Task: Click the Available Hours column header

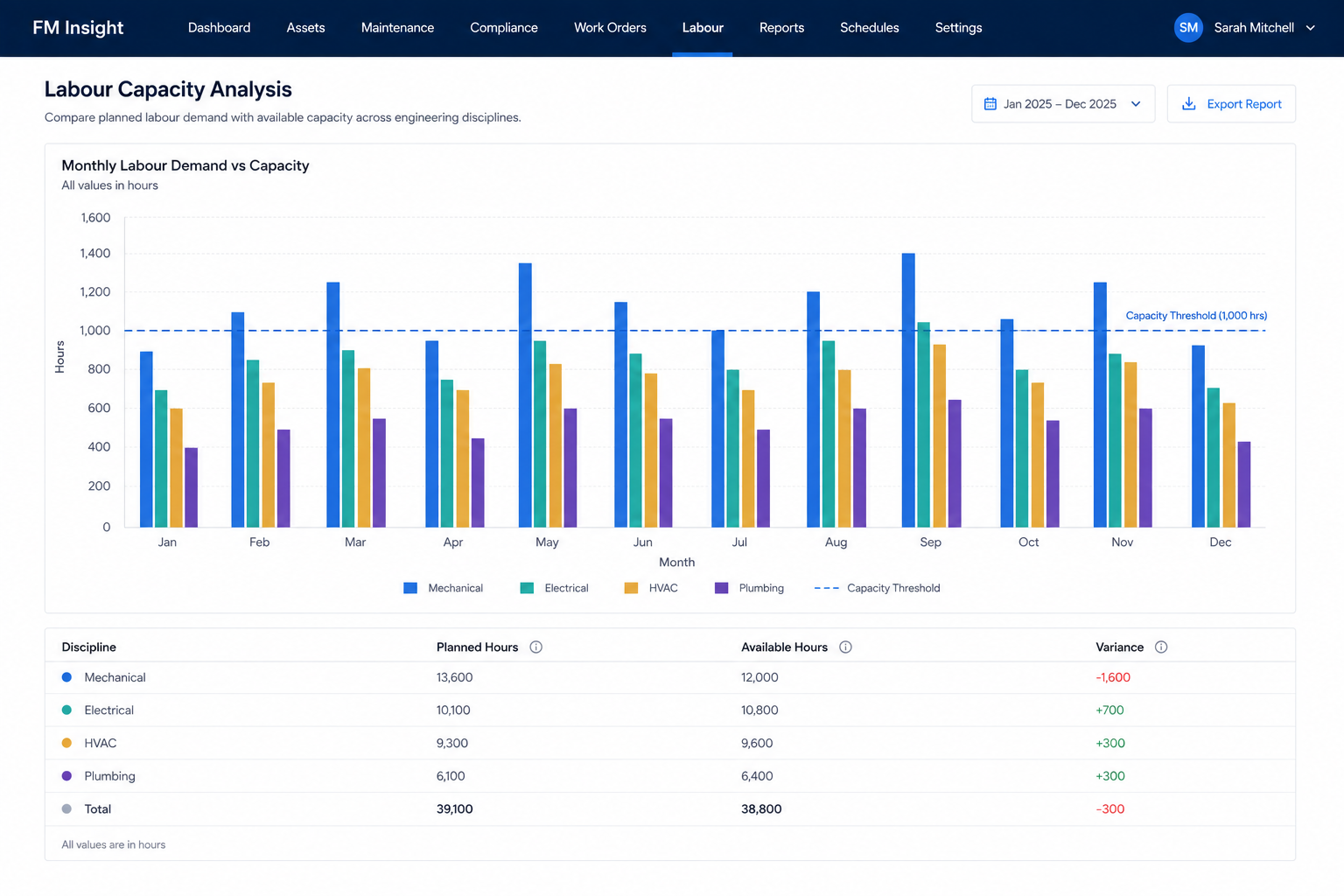Action: tap(784, 647)
